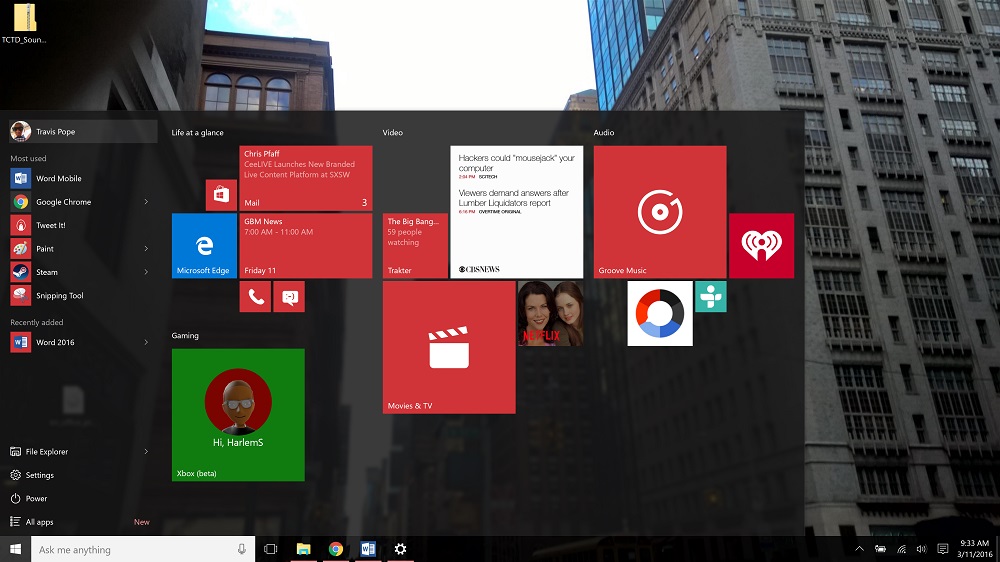Expand Paint jump list arrow
The height and width of the screenshot is (562, 1000).
(146, 249)
